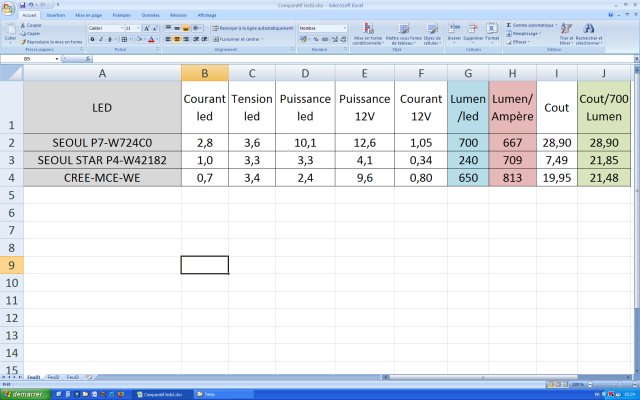
Task: Open the Calibri font name dropdown
Action: pyautogui.click(x=122, y=28)
